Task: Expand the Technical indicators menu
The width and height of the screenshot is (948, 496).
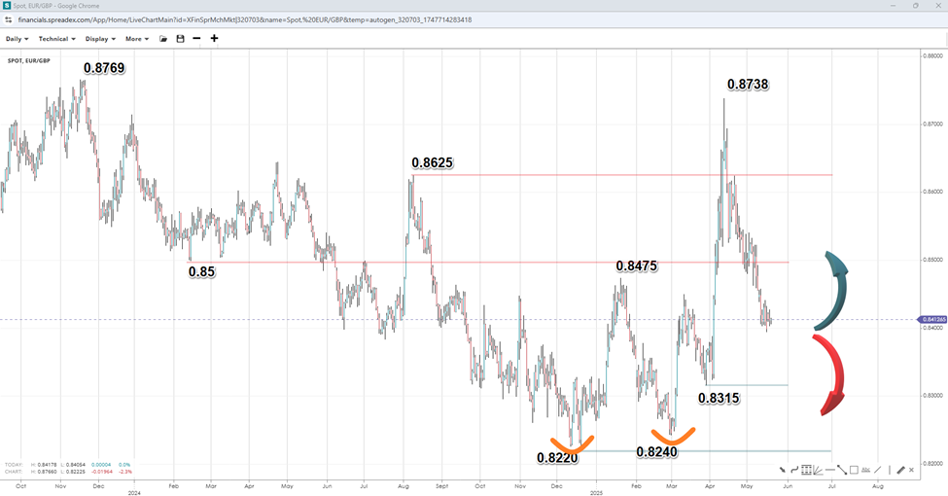Action: (x=57, y=39)
